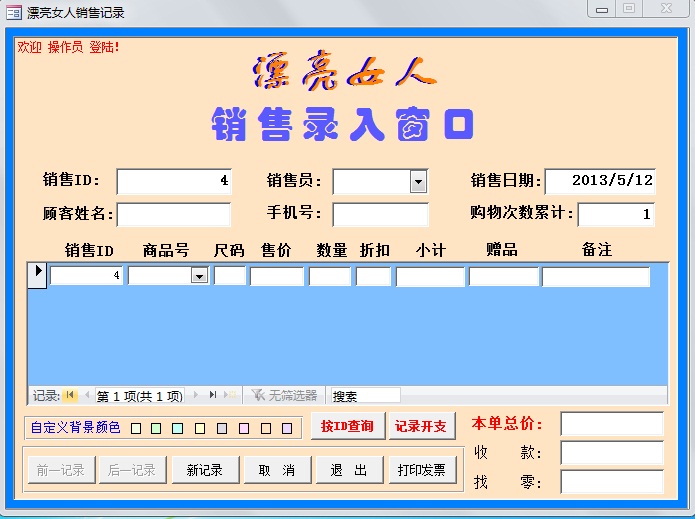Click the 购物次数累计 field
This screenshot has height=519, width=695.
point(616,215)
